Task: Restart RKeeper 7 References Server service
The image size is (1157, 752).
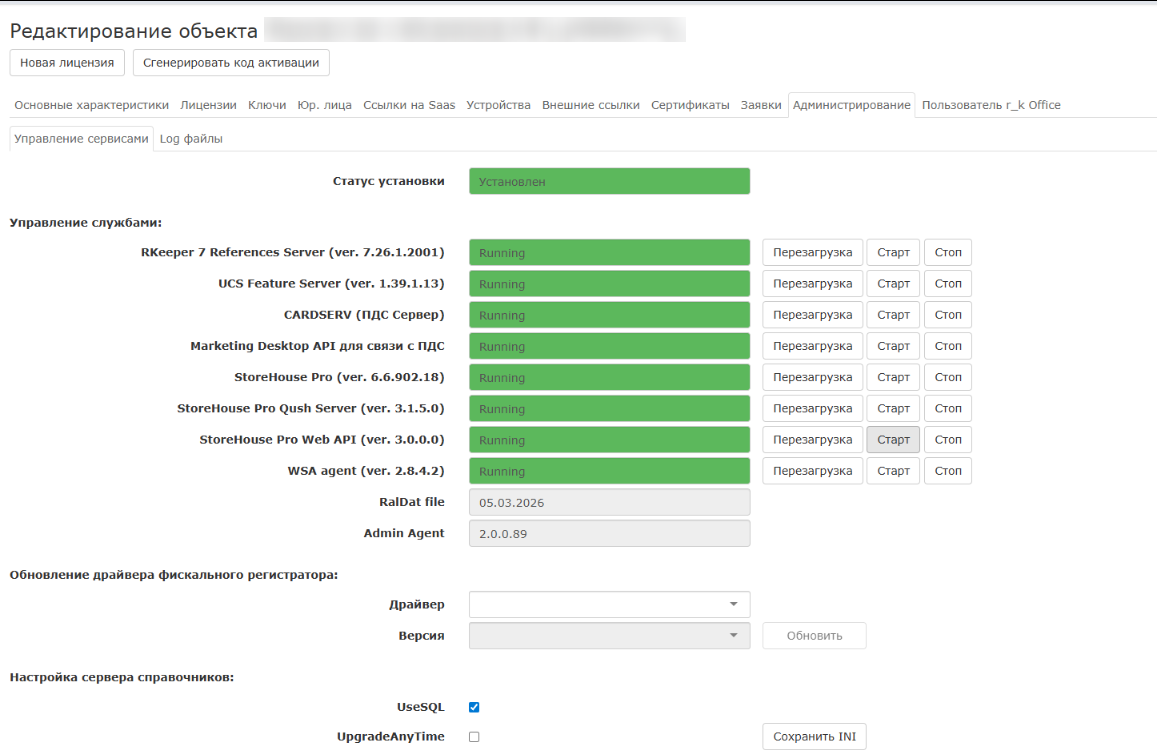Action: click(x=812, y=253)
